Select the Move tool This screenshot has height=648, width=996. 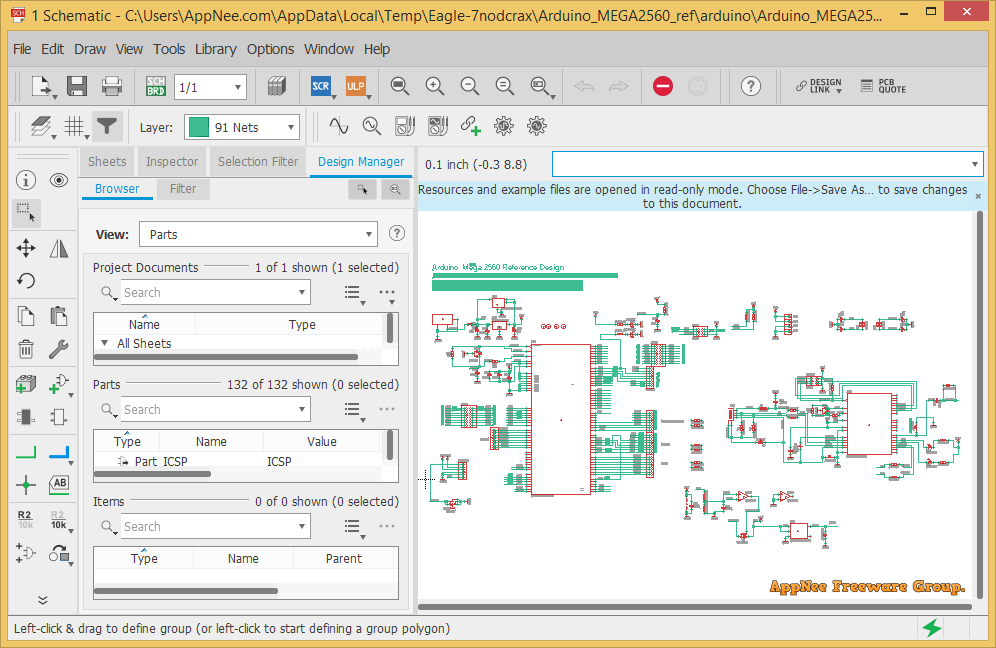pyautogui.click(x=25, y=248)
